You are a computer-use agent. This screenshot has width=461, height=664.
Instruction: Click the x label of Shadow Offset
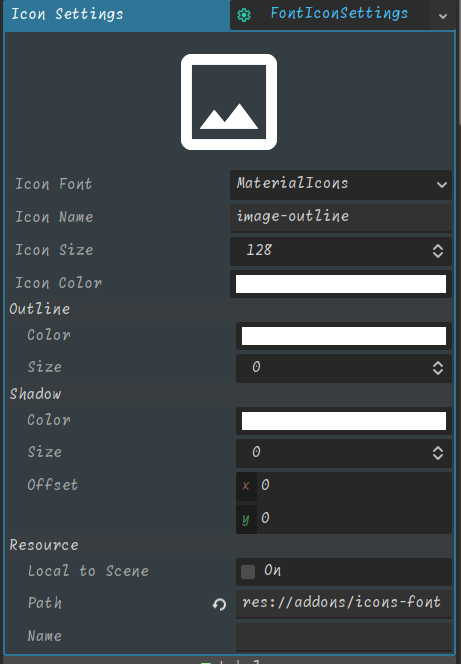click(246, 486)
